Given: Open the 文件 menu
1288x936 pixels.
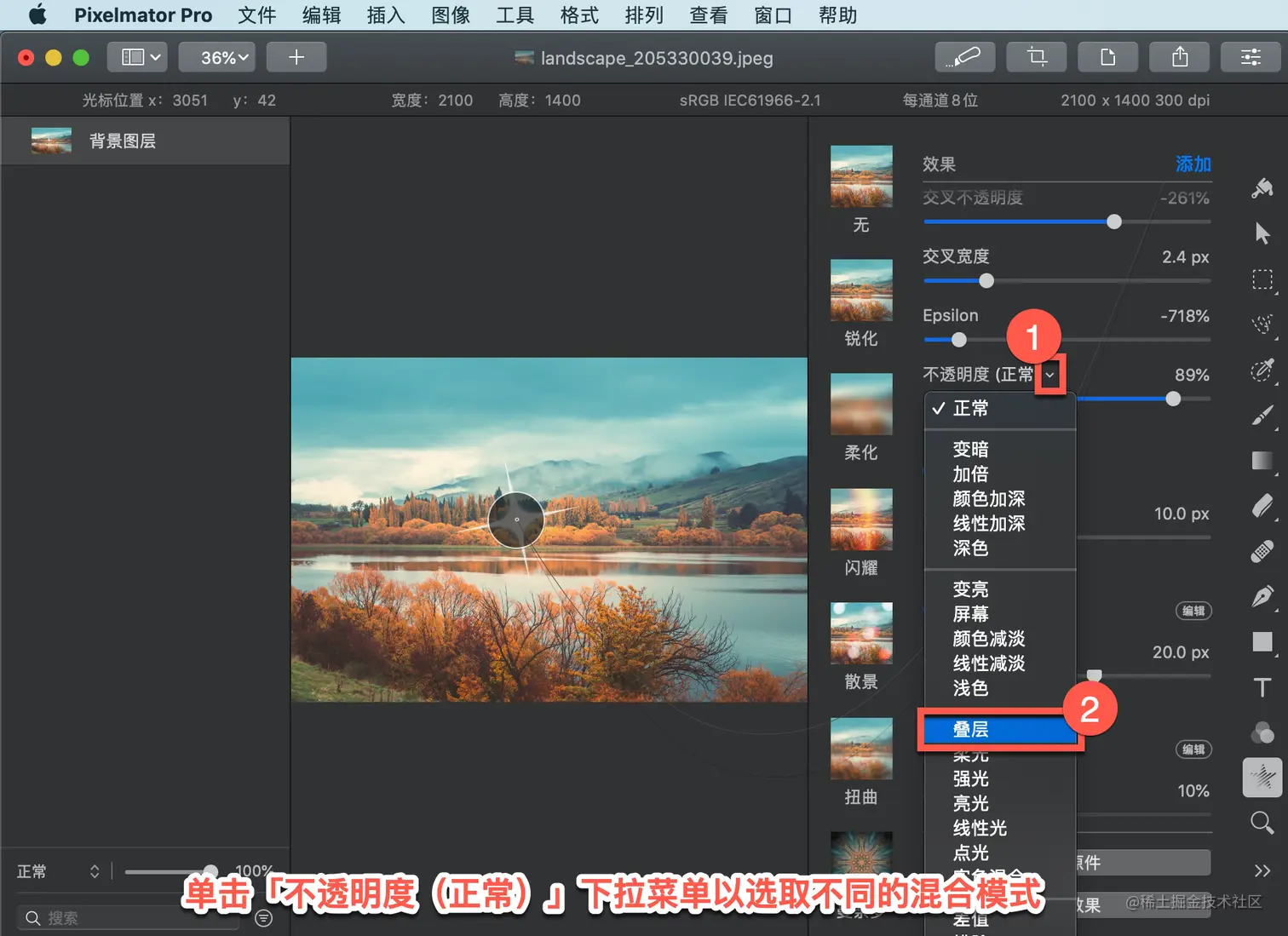Looking at the screenshot, I should [x=257, y=15].
